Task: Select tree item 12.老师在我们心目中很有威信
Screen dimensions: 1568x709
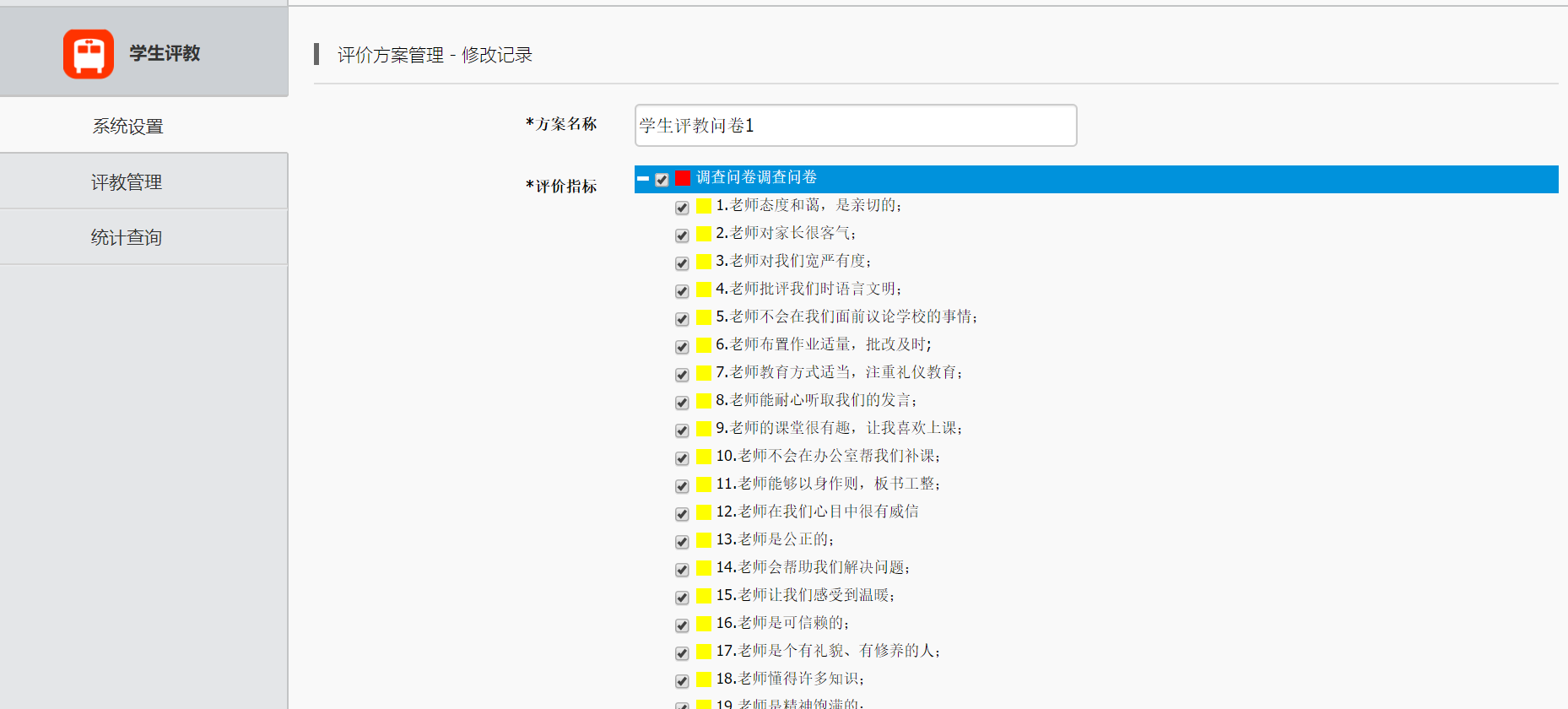Action: [x=816, y=511]
